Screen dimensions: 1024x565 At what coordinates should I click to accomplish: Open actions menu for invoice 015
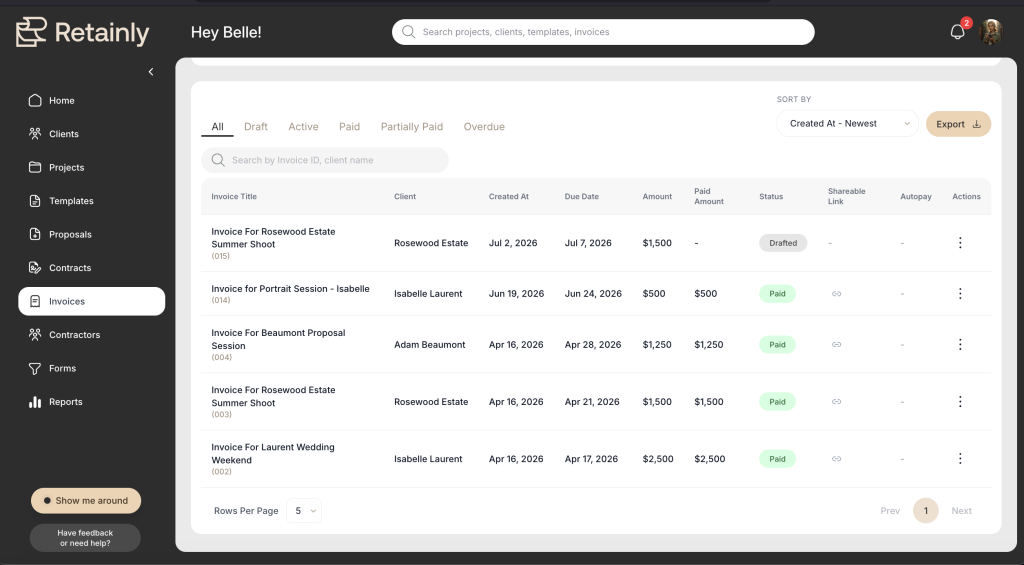[960, 243]
